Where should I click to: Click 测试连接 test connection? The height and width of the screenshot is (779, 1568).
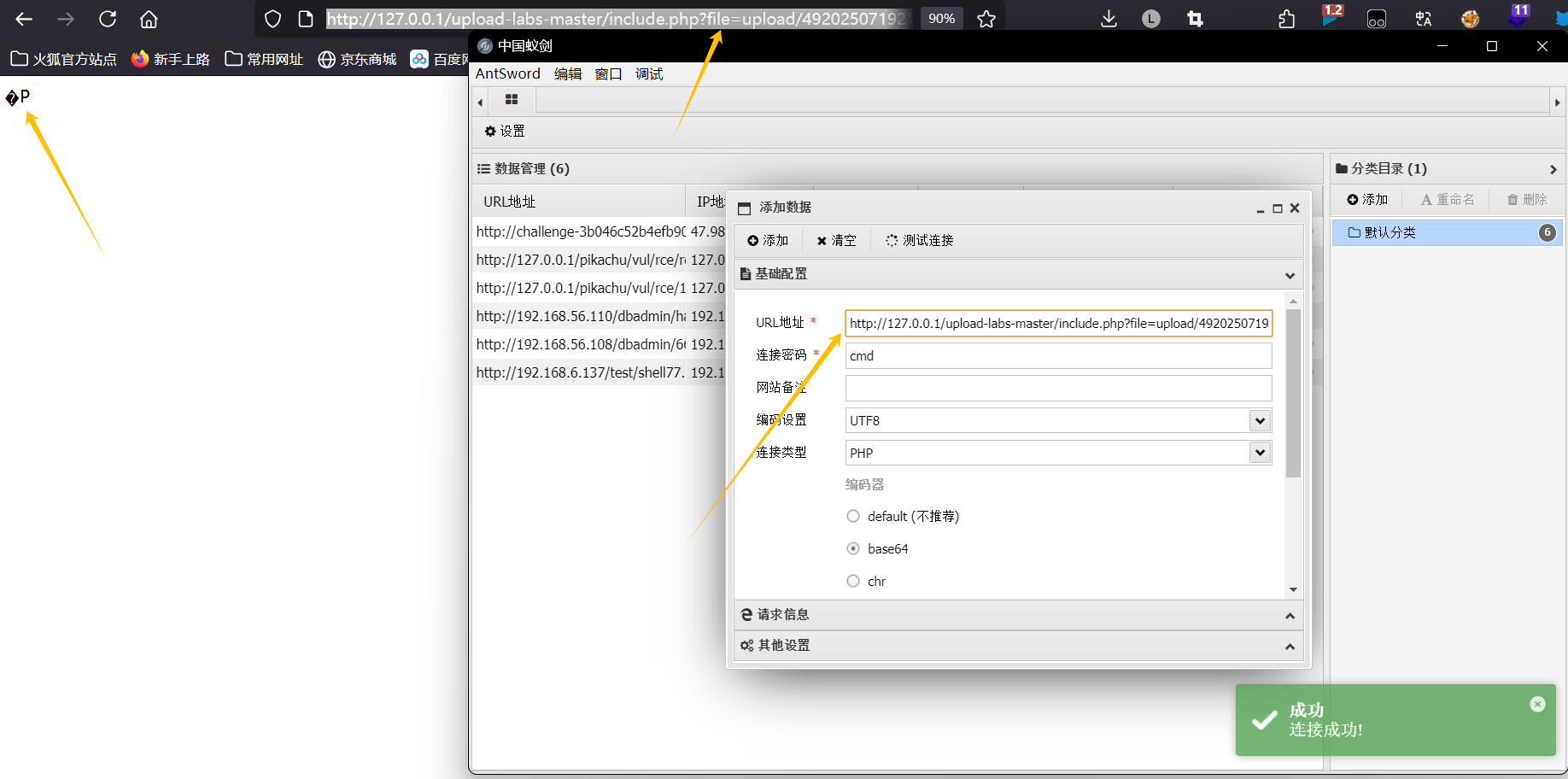[x=920, y=241]
